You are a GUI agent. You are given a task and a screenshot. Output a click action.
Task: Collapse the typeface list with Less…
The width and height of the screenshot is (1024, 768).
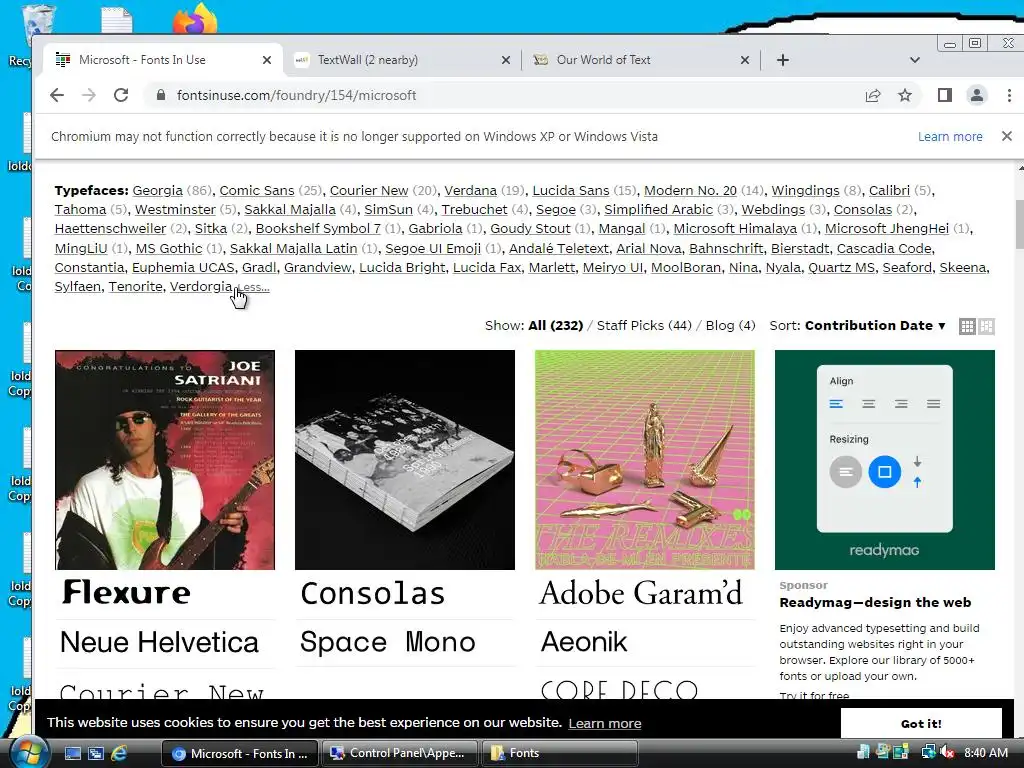pos(254,287)
